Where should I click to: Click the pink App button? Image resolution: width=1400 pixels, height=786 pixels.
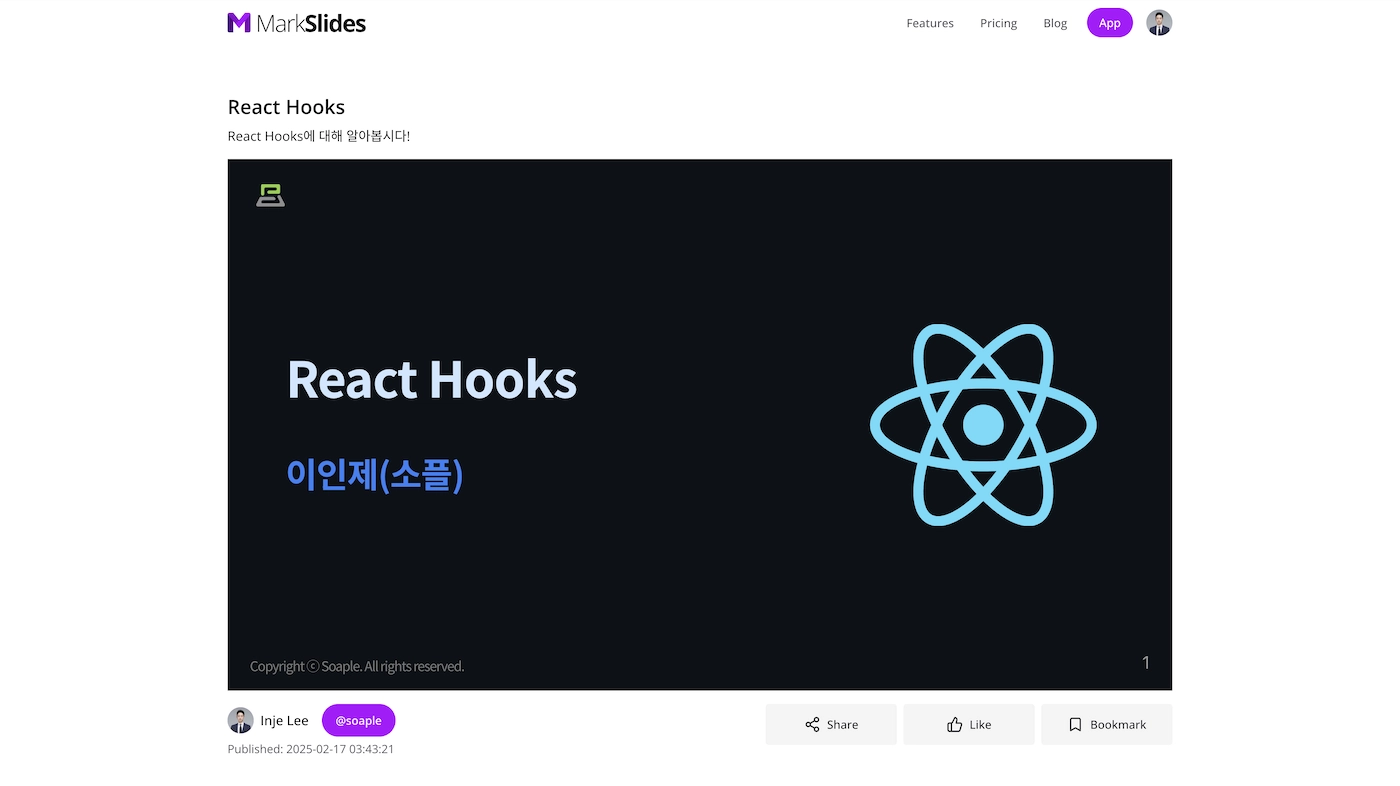1110,22
